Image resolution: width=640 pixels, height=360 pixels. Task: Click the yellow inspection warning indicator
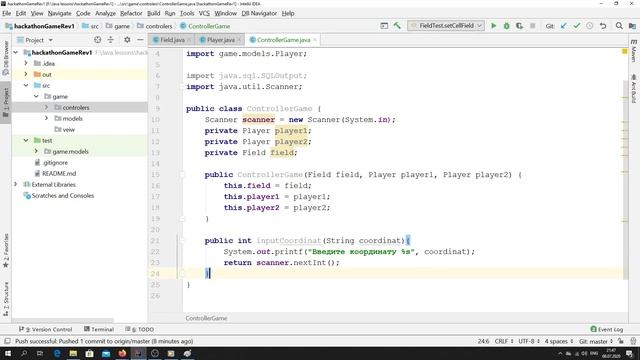coord(624,51)
